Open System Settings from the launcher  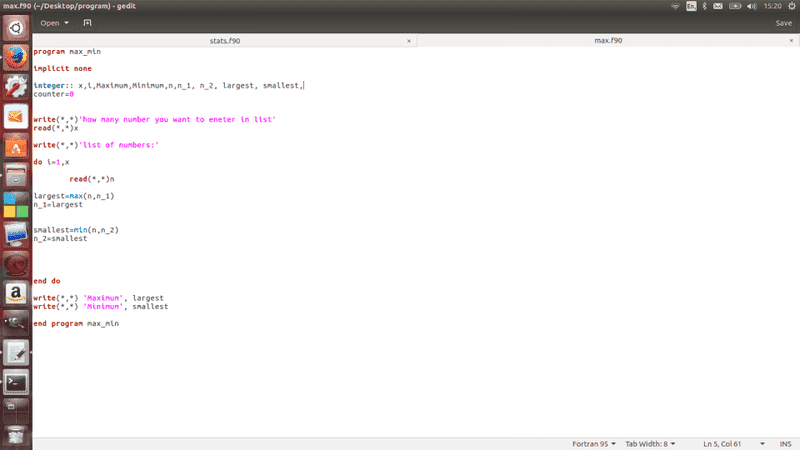coord(16,88)
